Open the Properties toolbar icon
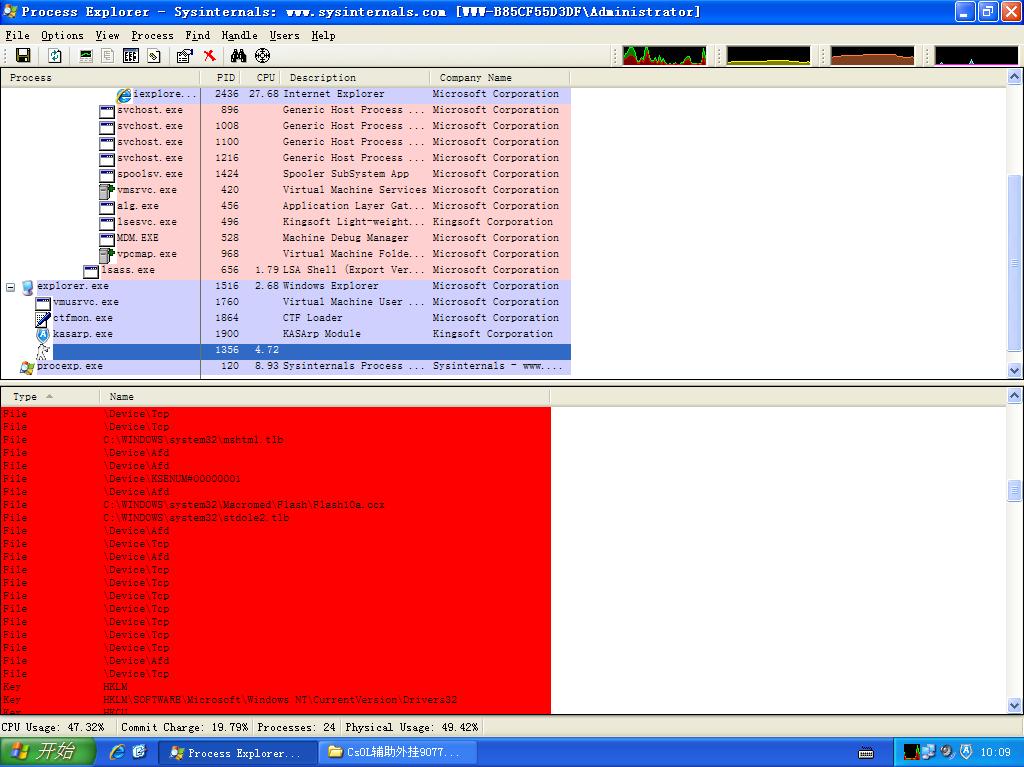Screen dimensions: 1024x767 point(185,56)
